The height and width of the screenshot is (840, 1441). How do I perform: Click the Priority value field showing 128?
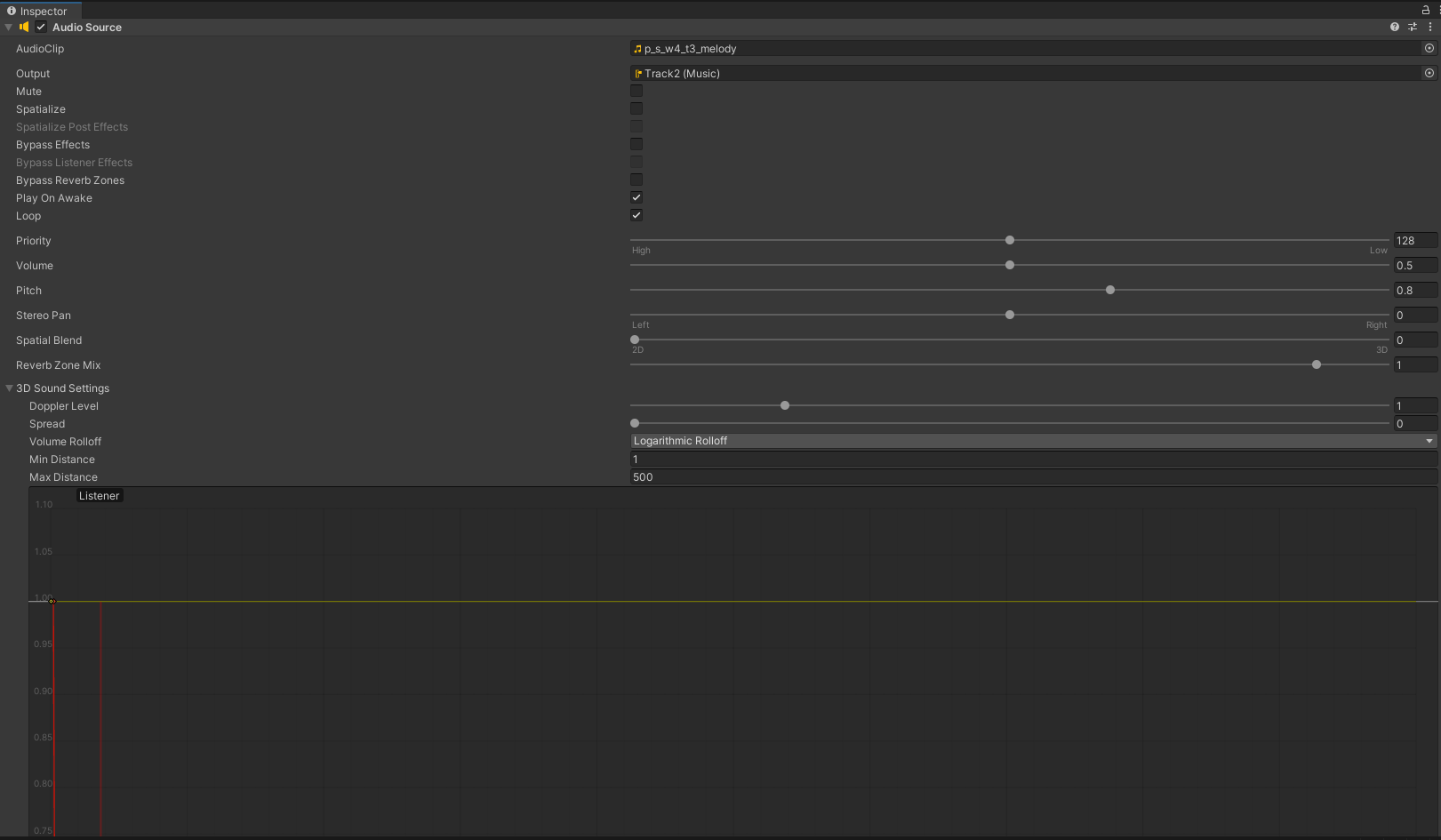click(1415, 240)
